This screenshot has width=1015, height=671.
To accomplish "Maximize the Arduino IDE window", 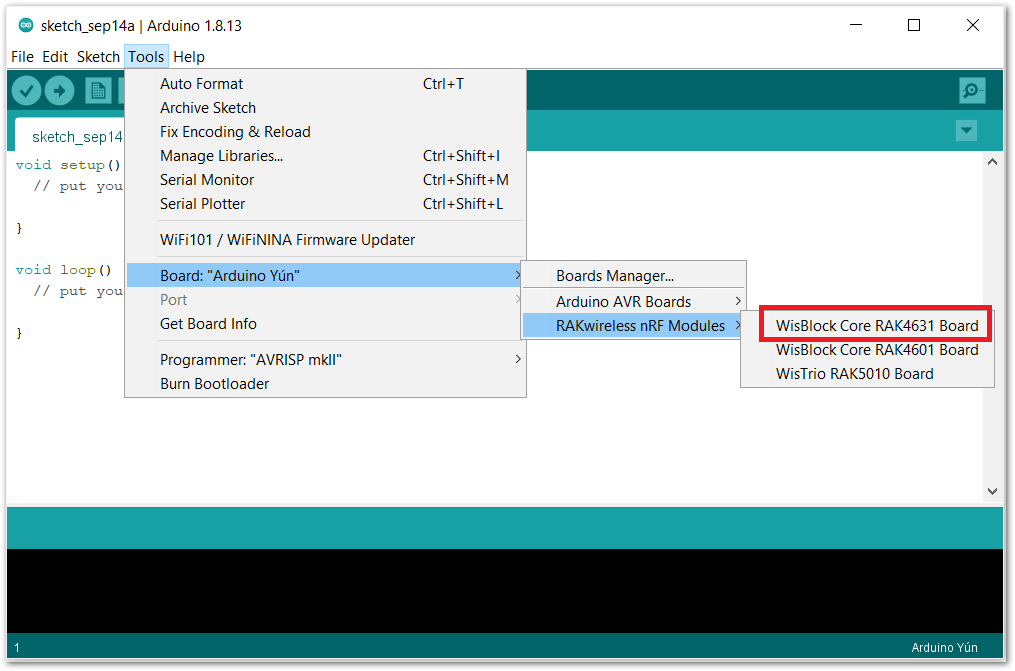I will click(x=914, y=25).
